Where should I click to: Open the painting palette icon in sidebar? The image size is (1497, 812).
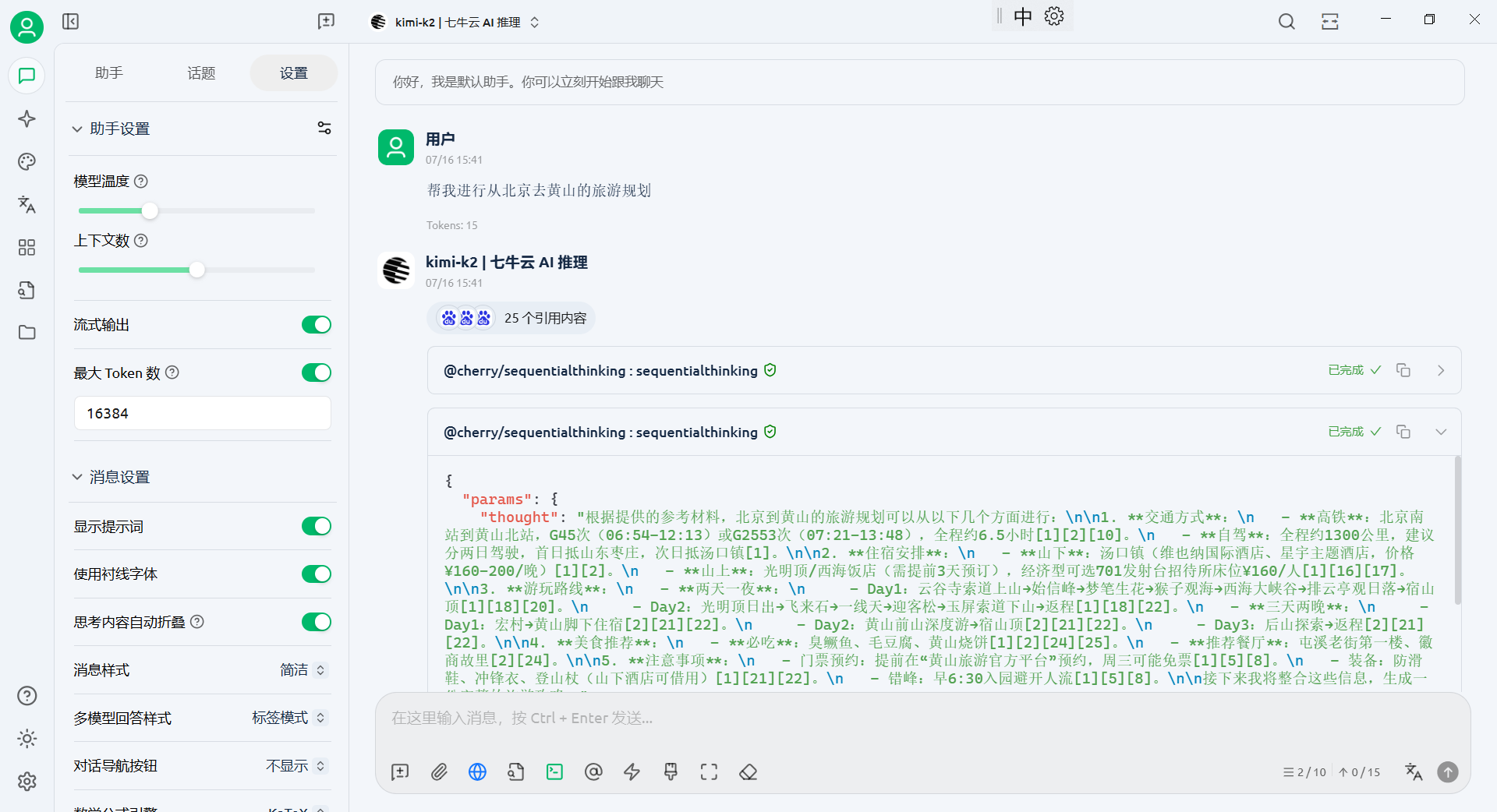tap(27, 161)
